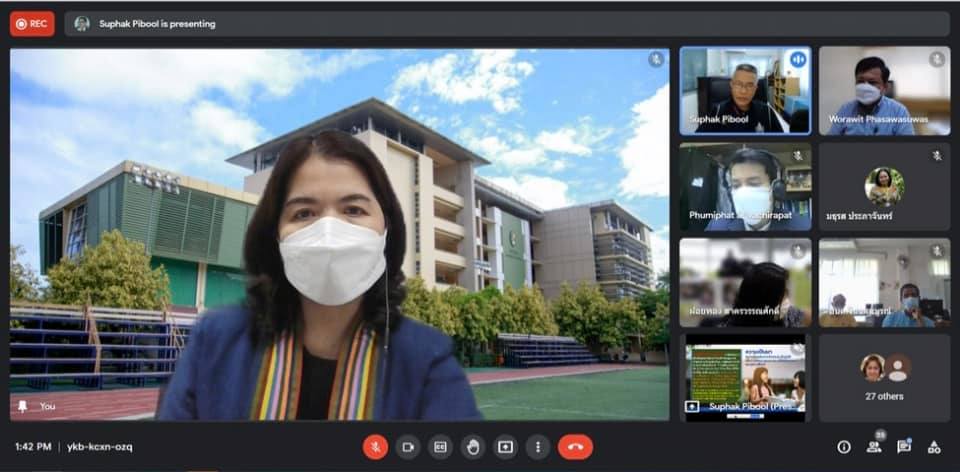
Task: Raise hand using the hand icon
Action: pos(473,447)
